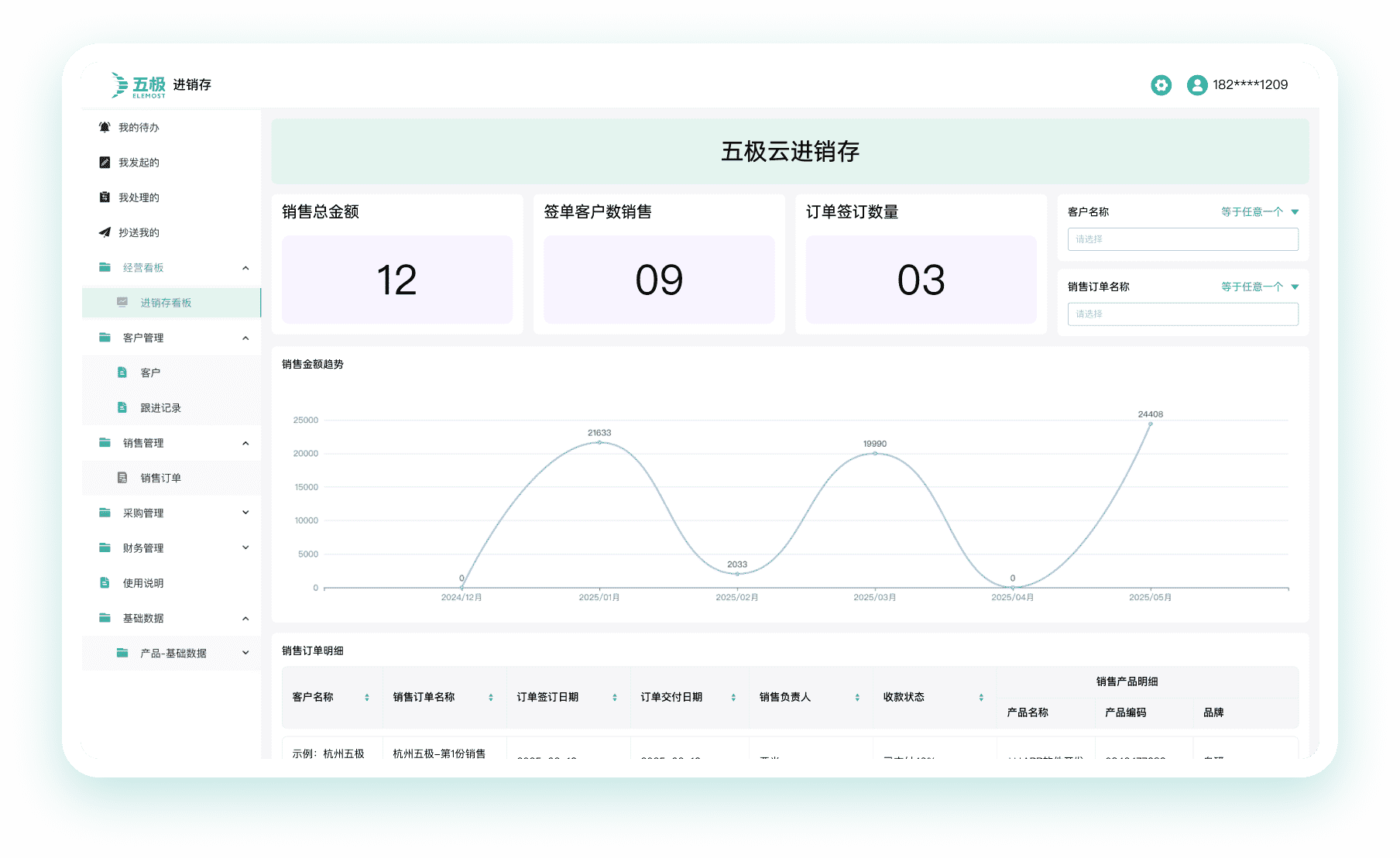Open the green settings gear icon
Screen dimensions: 1400x858
[x=1161, y=85]
